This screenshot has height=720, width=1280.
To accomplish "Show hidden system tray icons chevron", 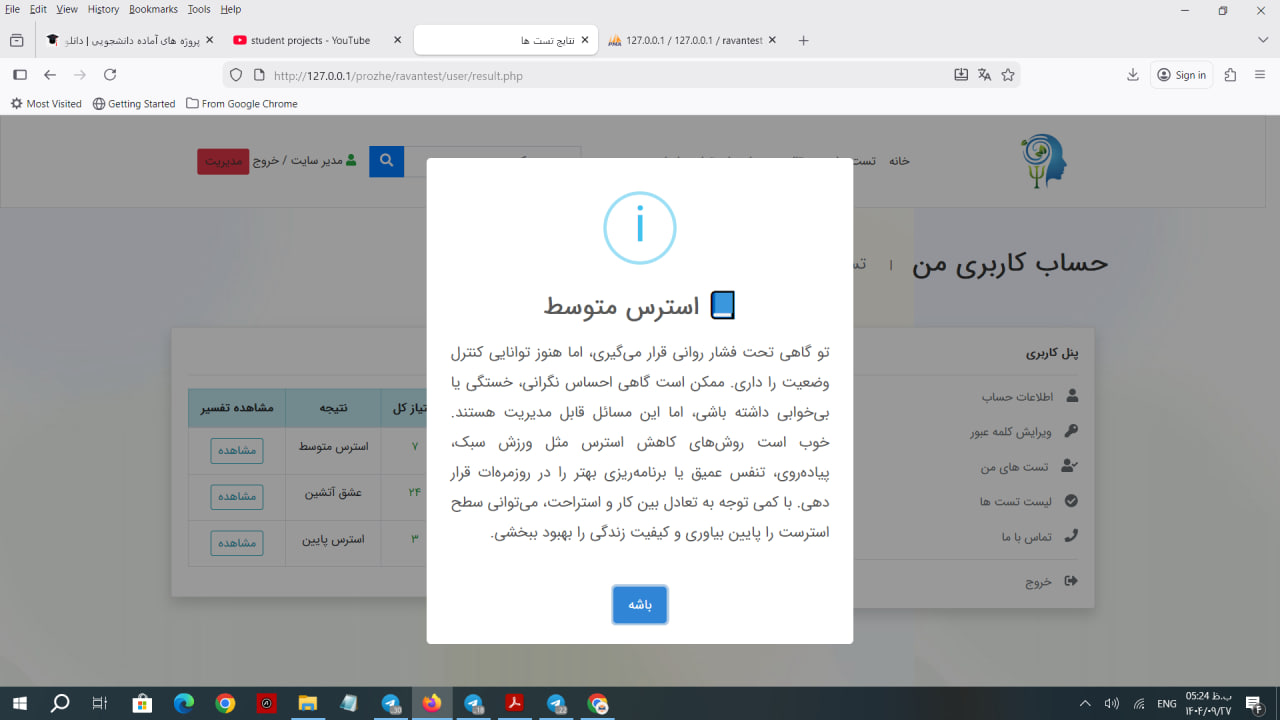I will click(1085, 703).
